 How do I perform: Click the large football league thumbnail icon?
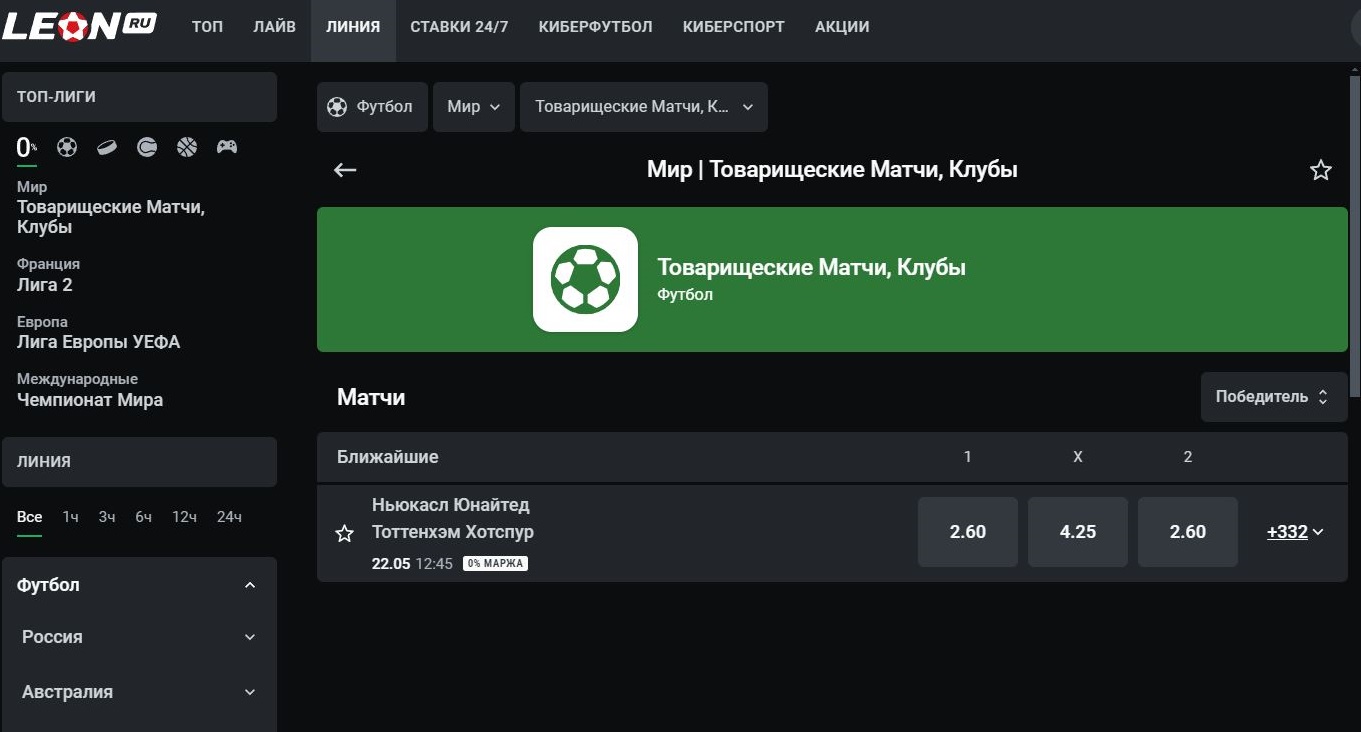pyautogui.click(x=585, y=279)
